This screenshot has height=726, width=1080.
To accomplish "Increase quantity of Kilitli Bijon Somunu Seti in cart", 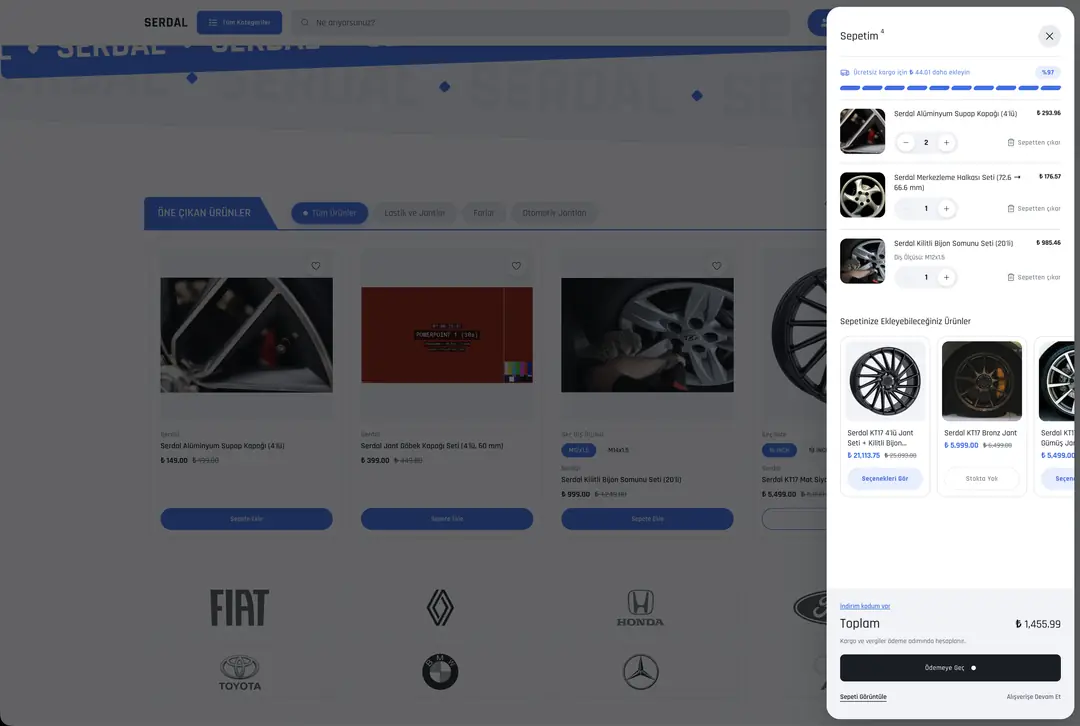I will pos(946,278).
